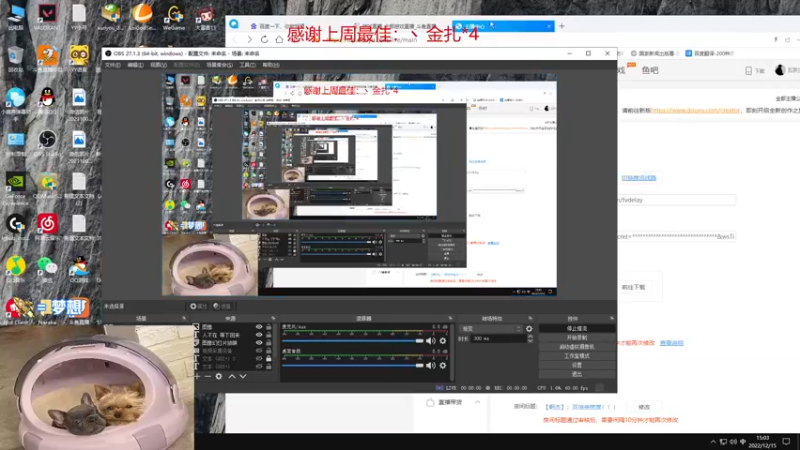Toggle visibility of 文本 (GDI+) 3 source
Image resolution: width=800 pixels, height=450 pixels.
pyautogui.click(x=259, y=359)
